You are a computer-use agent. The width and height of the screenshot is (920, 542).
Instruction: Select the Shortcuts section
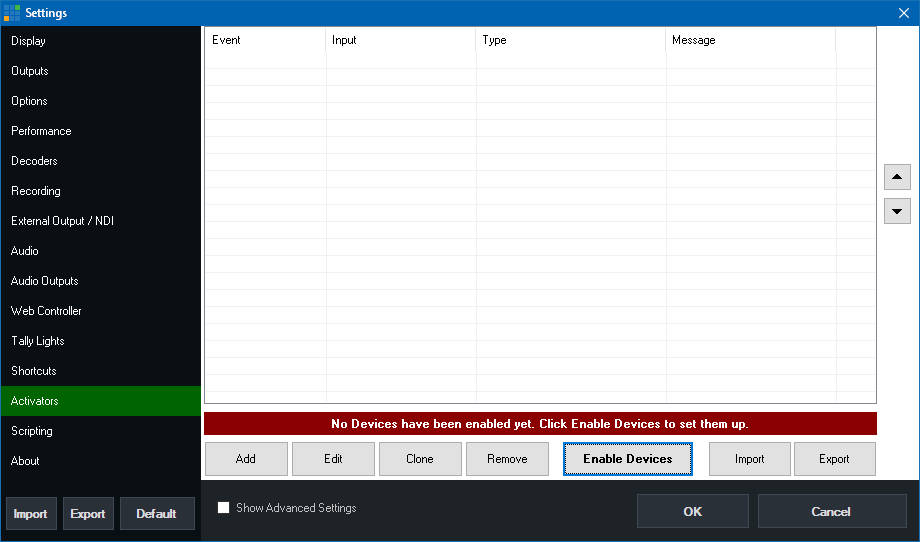pyautogui.click(x=34, y=371)
